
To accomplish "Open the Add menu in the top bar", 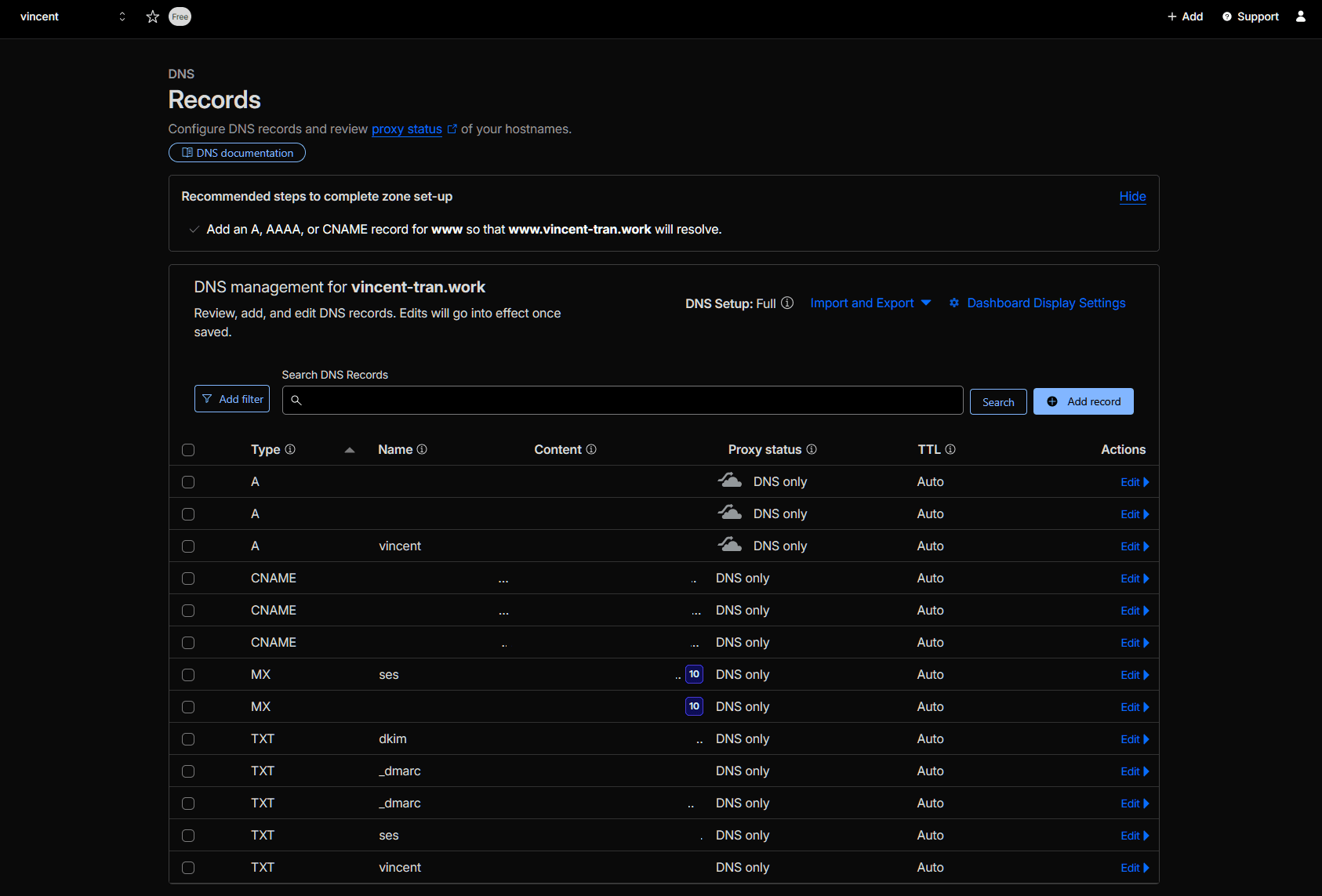I will 1185,16.
